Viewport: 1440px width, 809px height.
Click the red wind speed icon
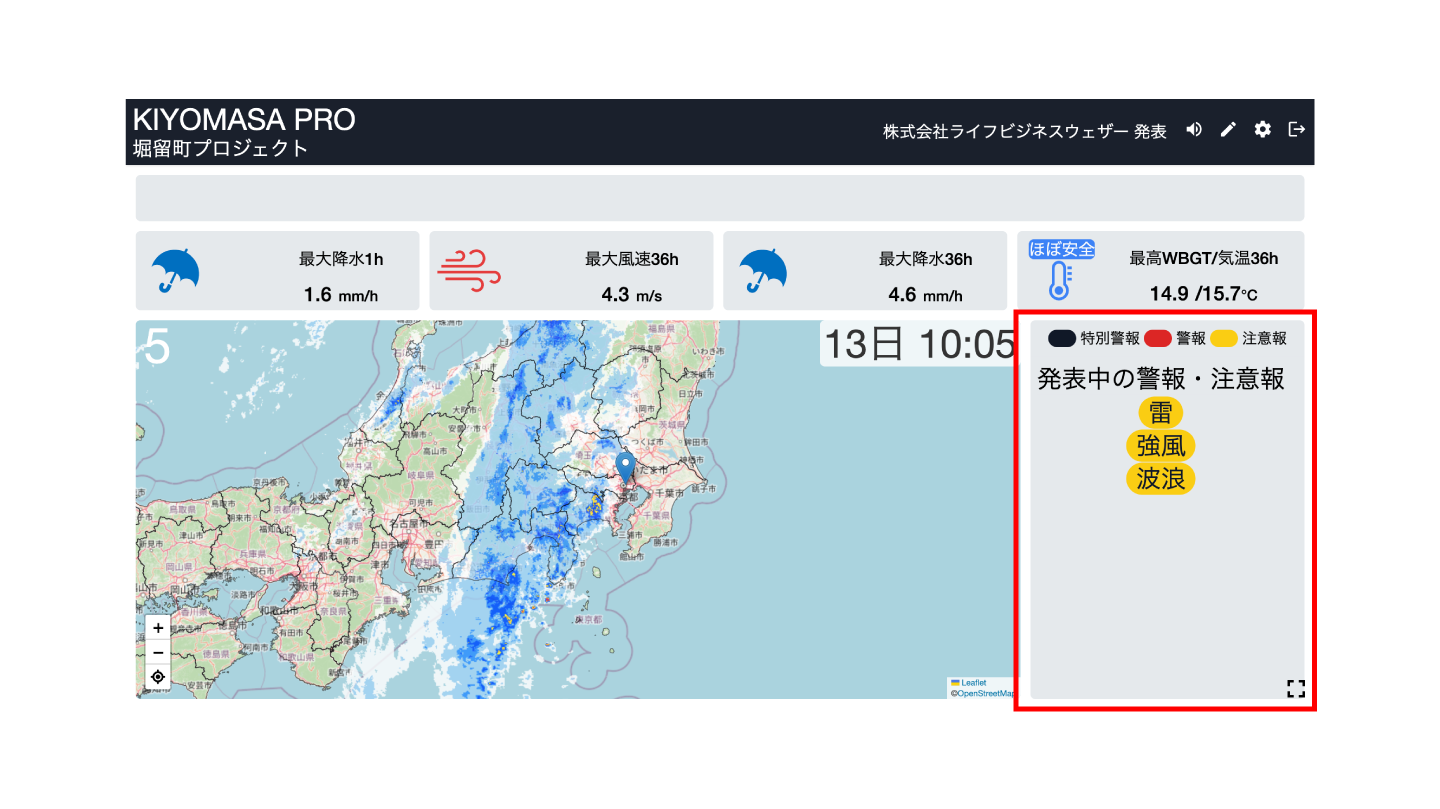[x=468, y=271]
